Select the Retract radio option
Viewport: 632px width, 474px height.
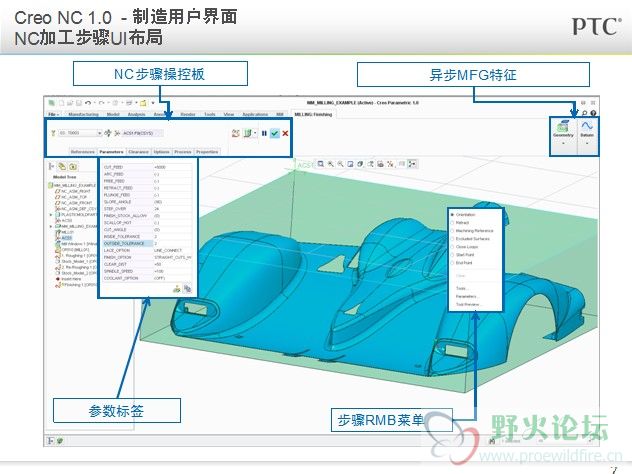(460, 222)
